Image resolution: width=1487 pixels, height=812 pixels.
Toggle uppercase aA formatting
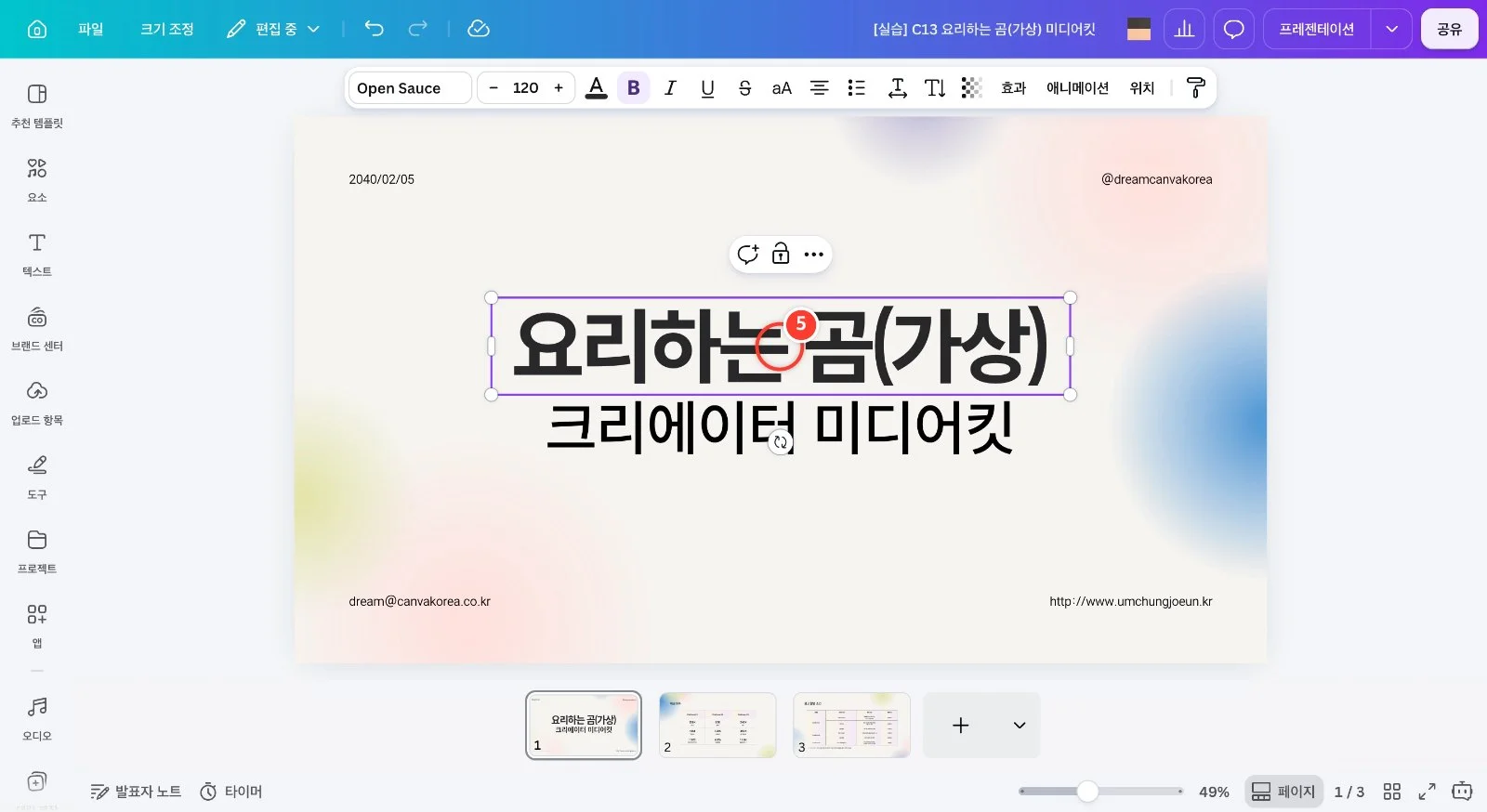click(782, 87)
